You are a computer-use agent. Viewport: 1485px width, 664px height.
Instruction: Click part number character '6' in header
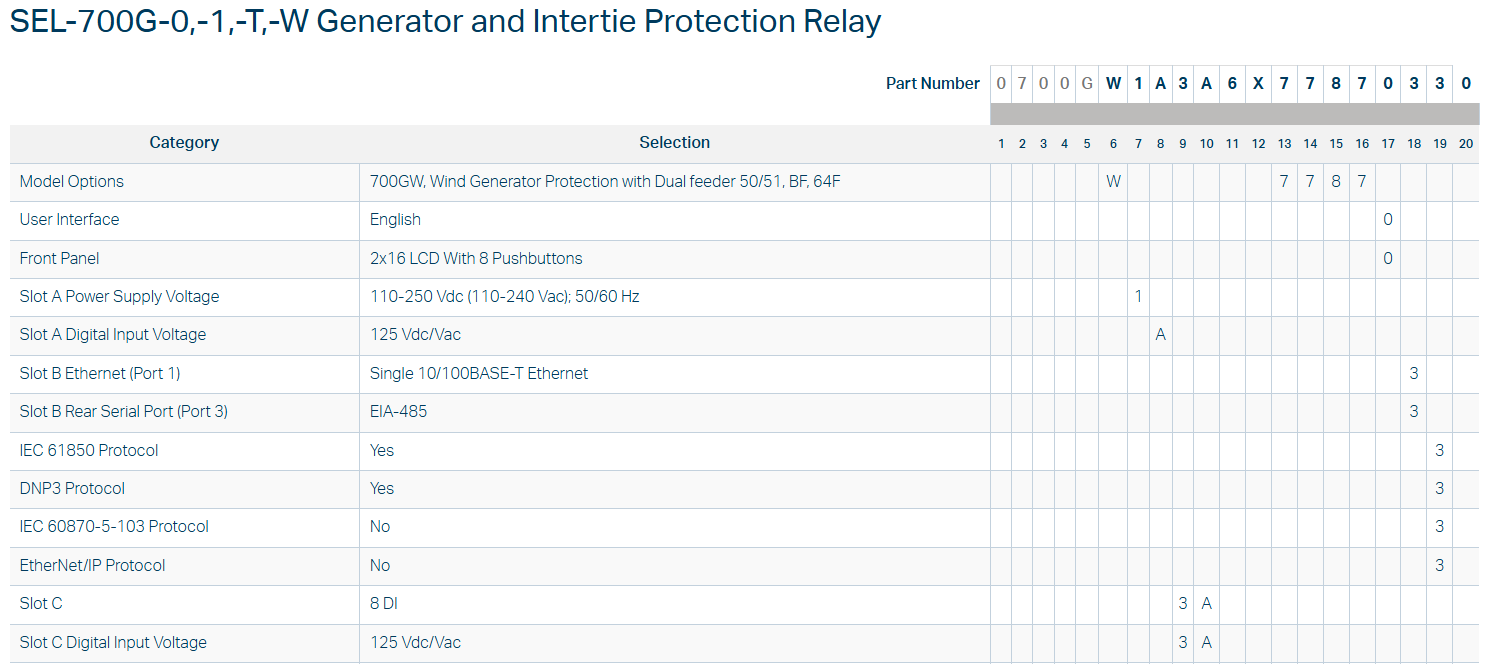click(1232, 84)
